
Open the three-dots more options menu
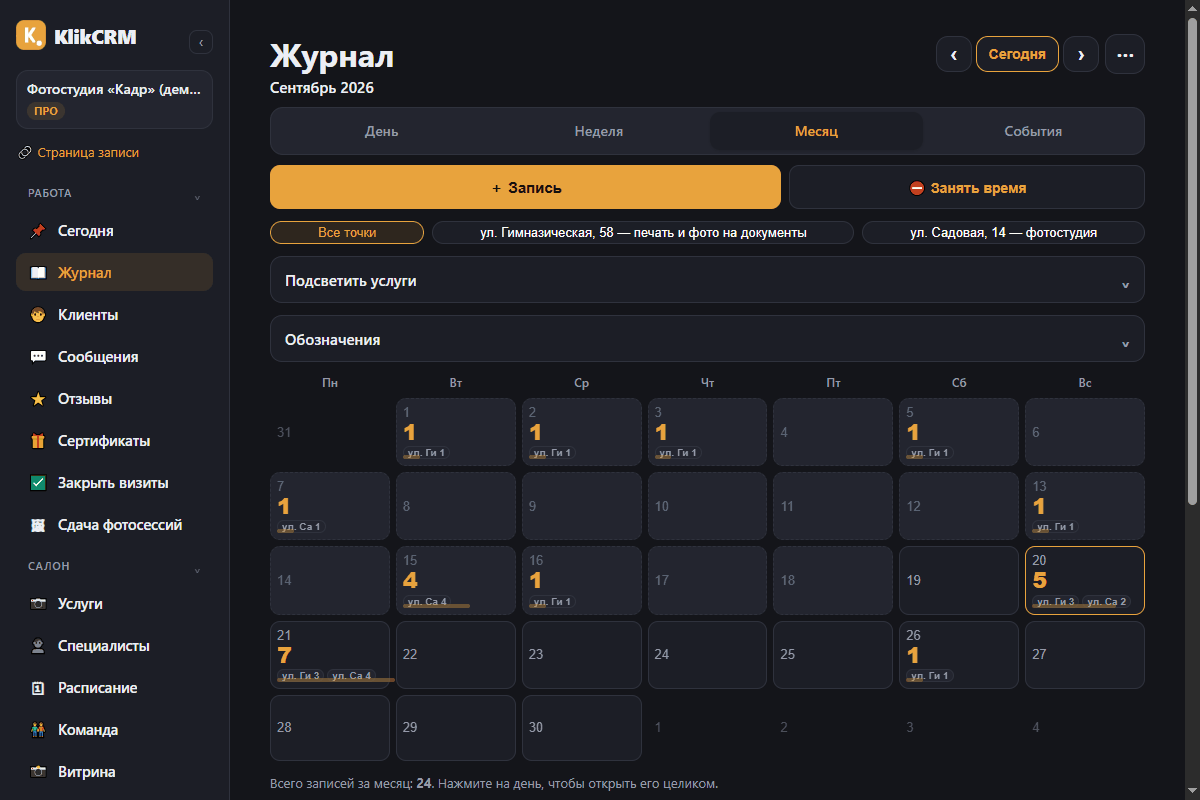click(1125, 54)
